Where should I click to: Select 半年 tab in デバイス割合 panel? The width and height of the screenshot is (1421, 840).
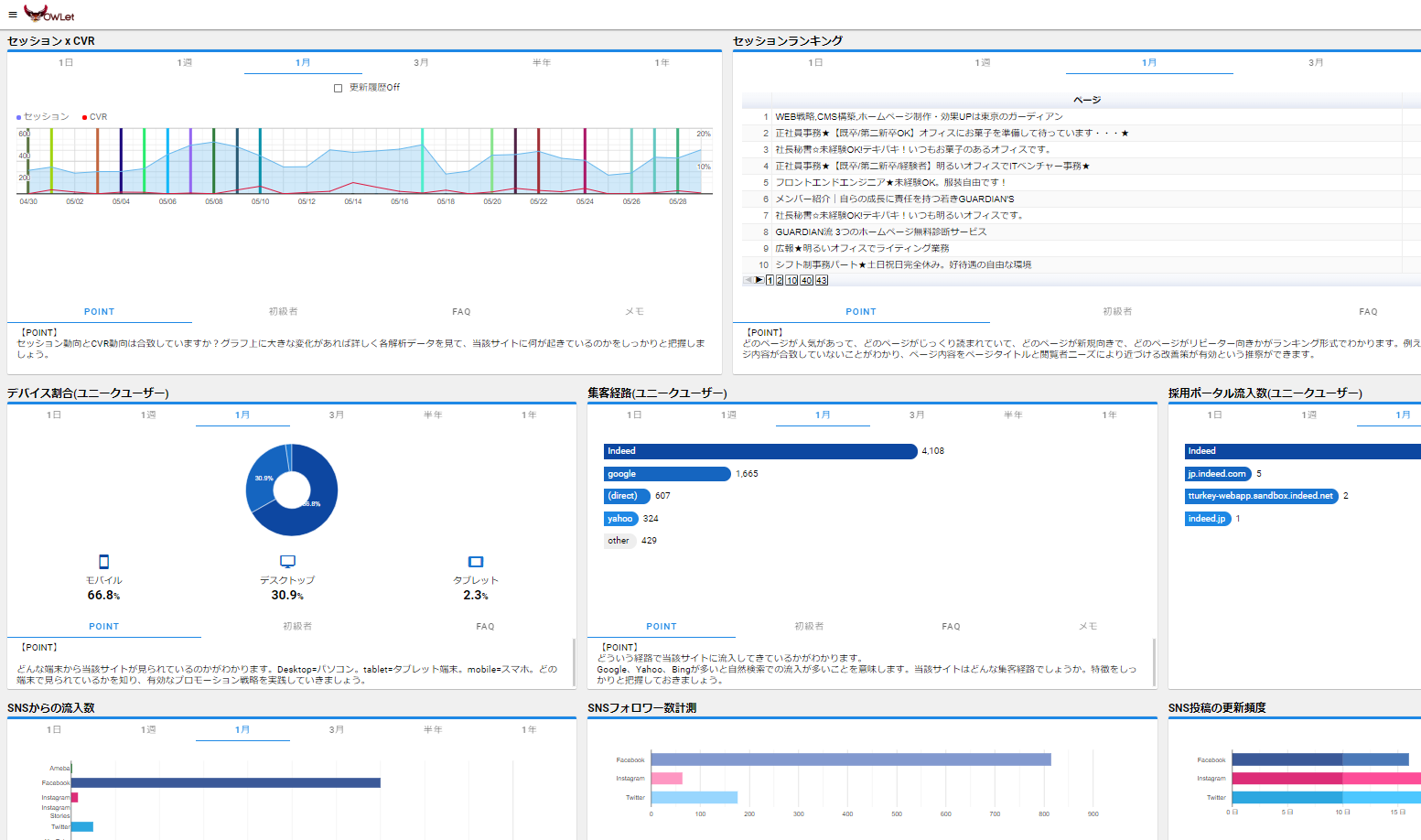433,415
